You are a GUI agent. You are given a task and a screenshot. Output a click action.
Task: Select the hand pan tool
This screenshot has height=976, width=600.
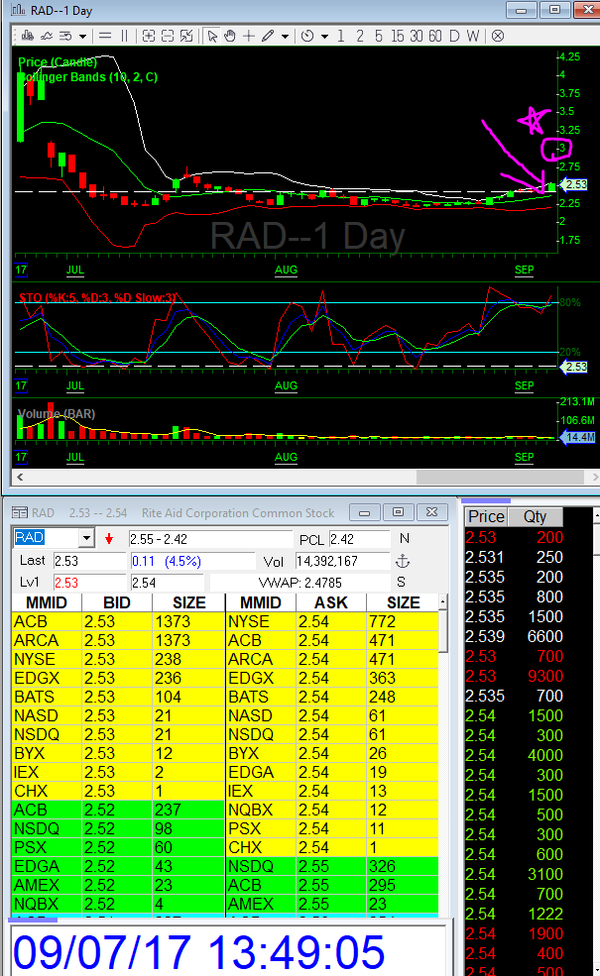pyautogui.click(x=230, y=36)
